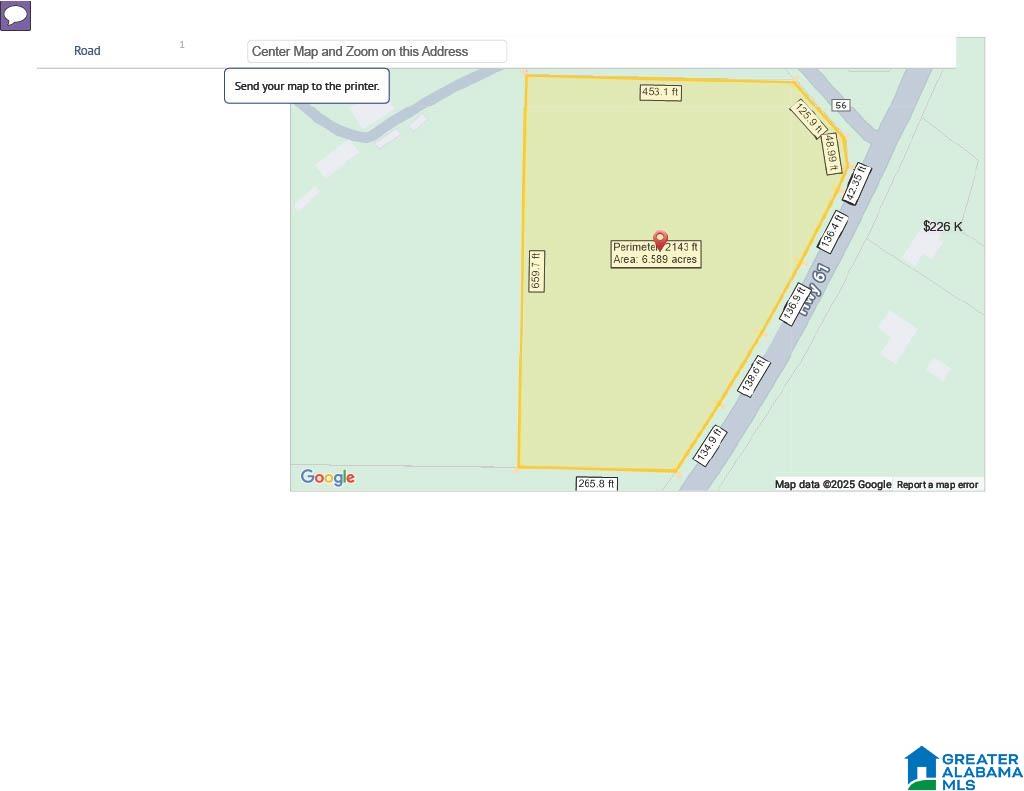Click the 265.8 ft bottom boundary label

coord(596,484)
